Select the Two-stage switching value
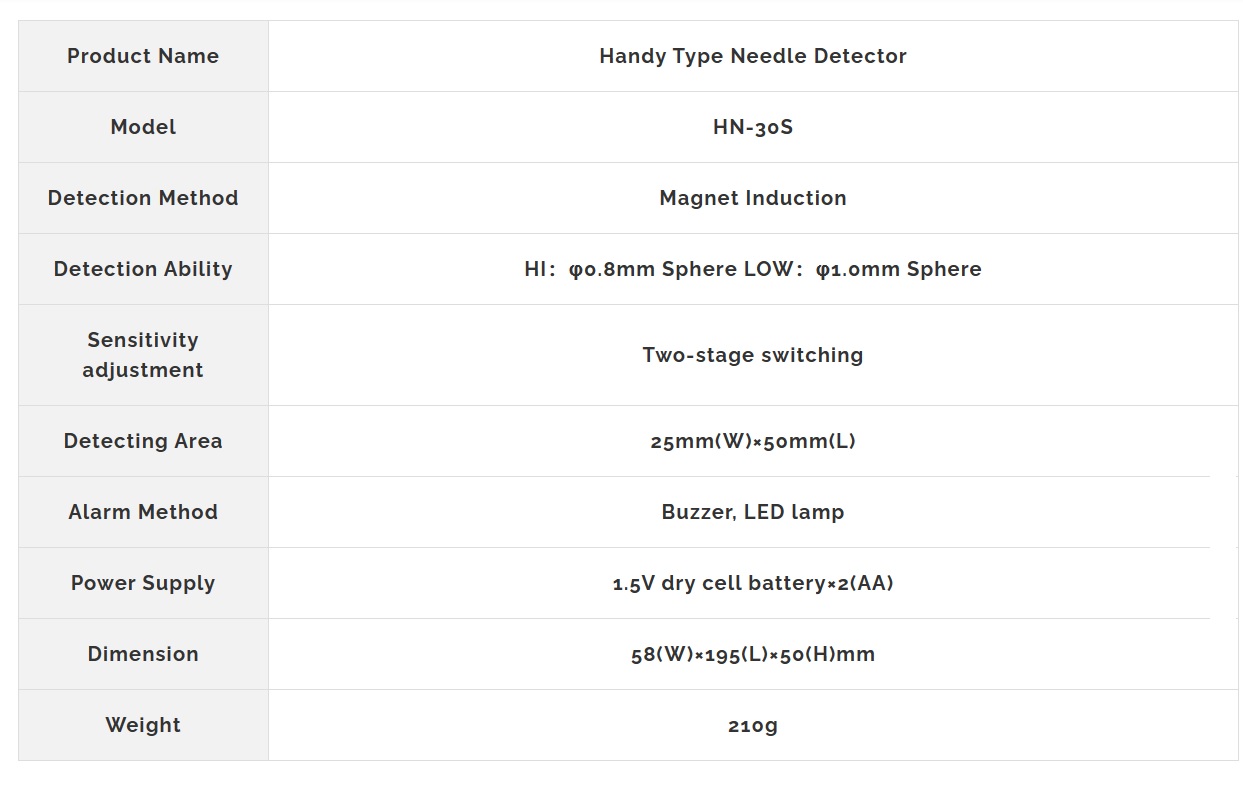 pos(753,355)
